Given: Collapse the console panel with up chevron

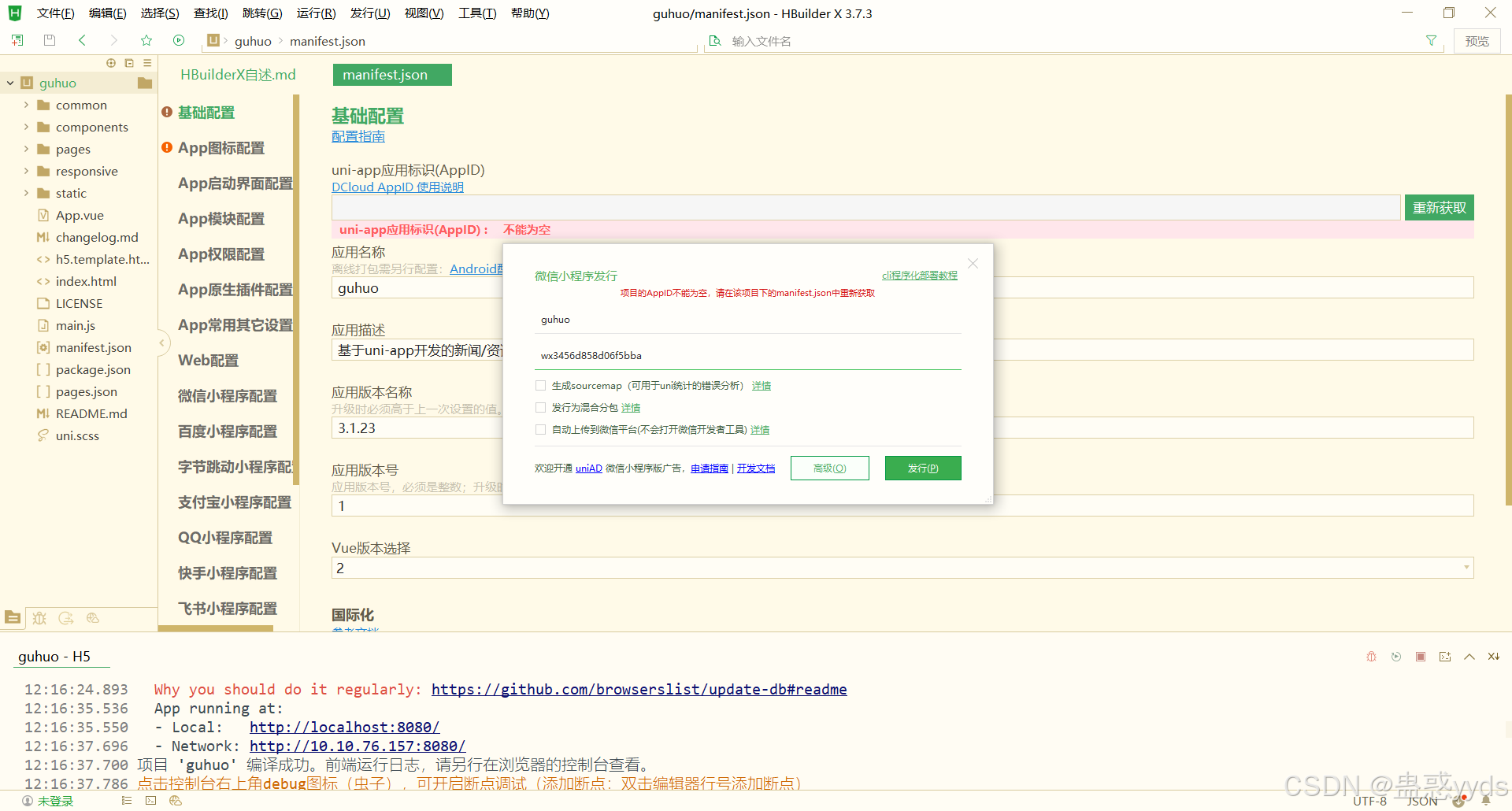Looking at the screenshot, I should point(1469,657).
